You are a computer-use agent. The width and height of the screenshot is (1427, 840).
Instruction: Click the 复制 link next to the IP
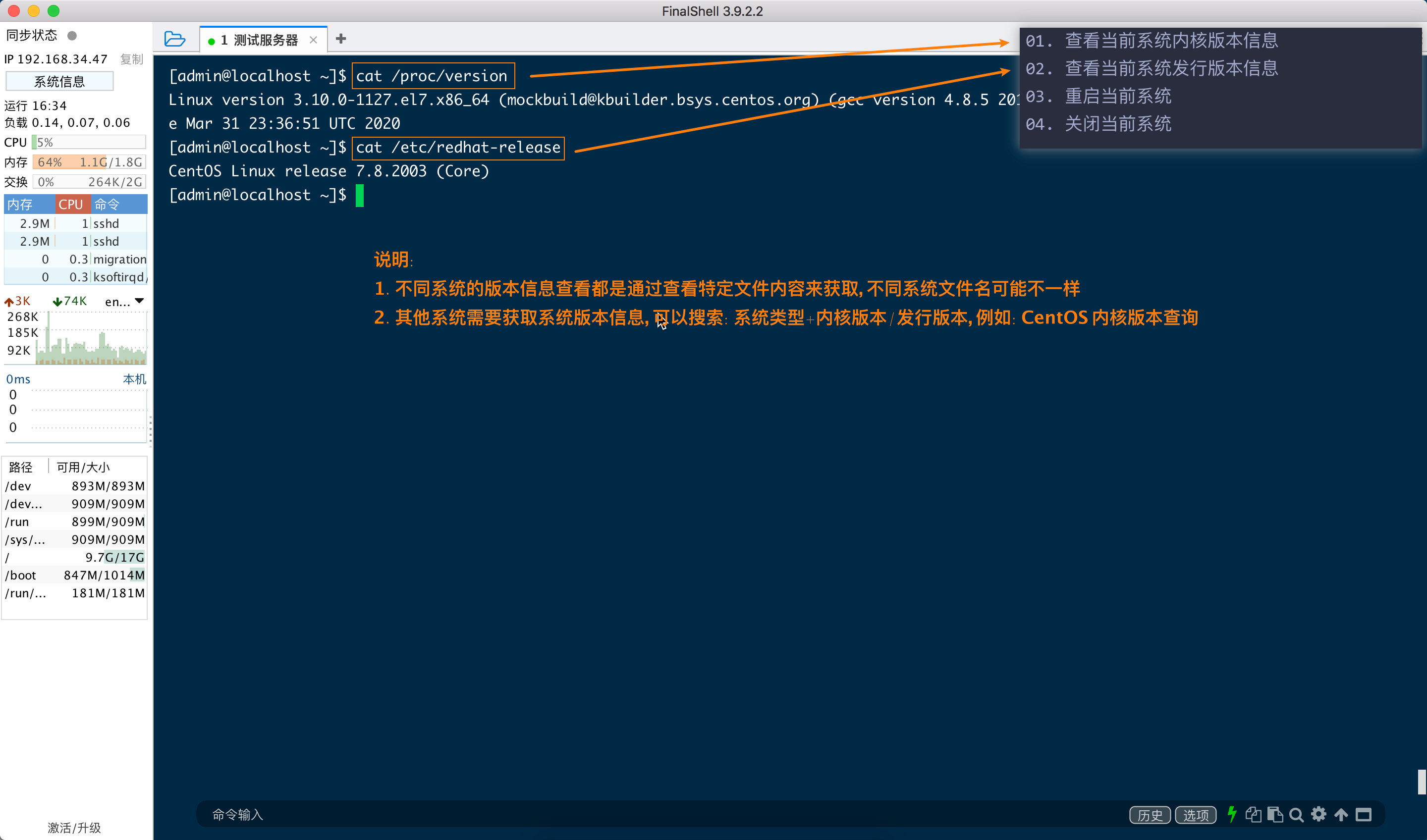coord(131,59)
